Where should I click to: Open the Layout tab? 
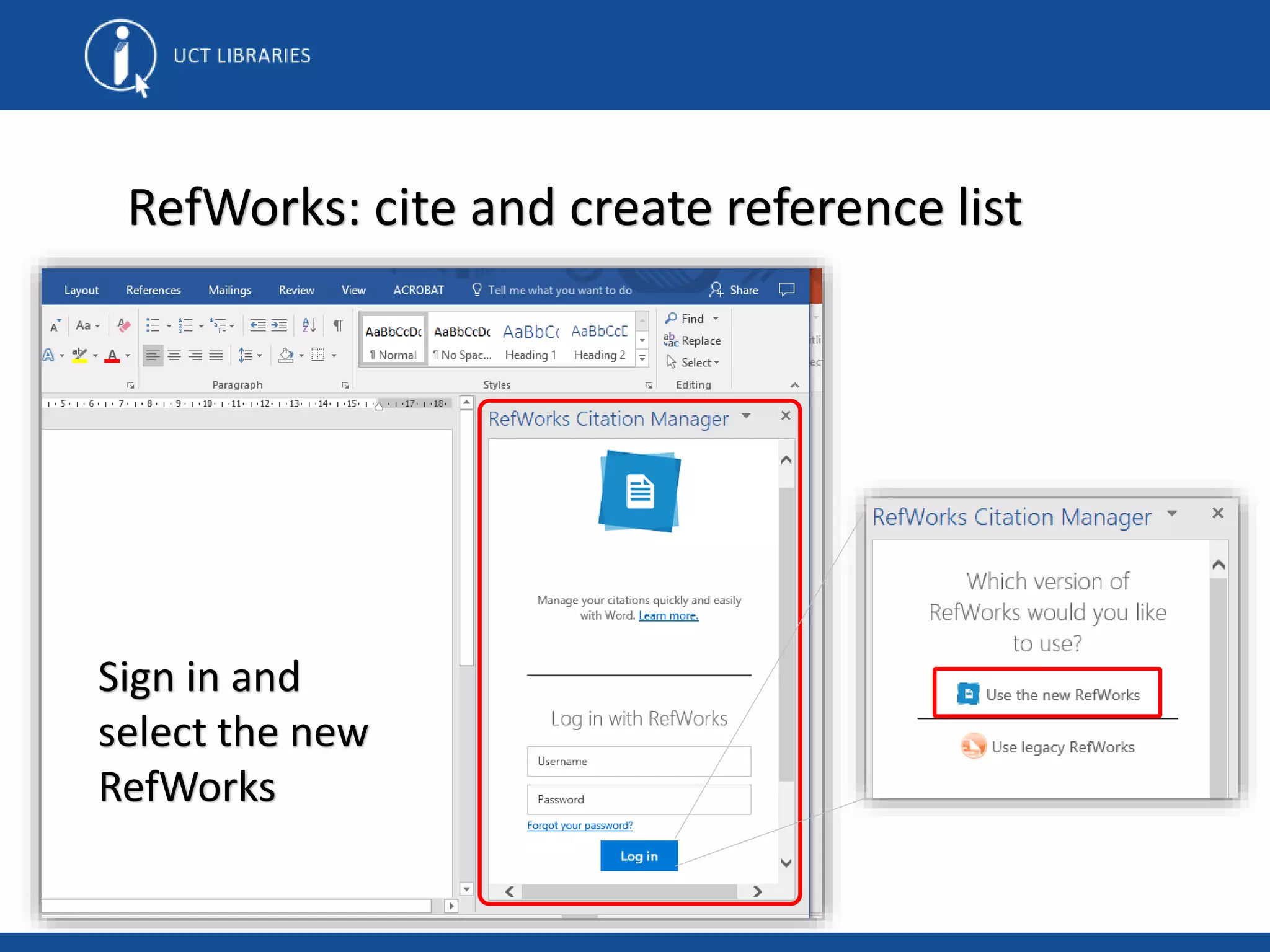pyautogui.click(x=81, y=290)
